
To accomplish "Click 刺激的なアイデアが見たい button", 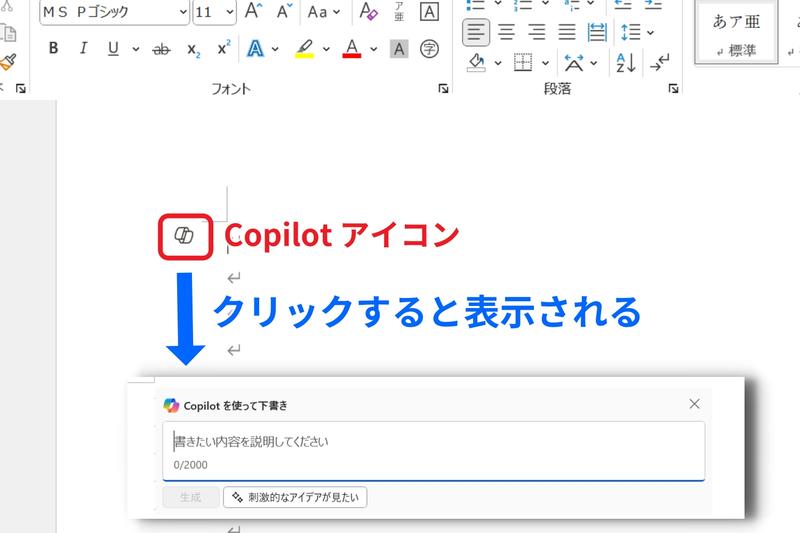I will tap(295, 497).
